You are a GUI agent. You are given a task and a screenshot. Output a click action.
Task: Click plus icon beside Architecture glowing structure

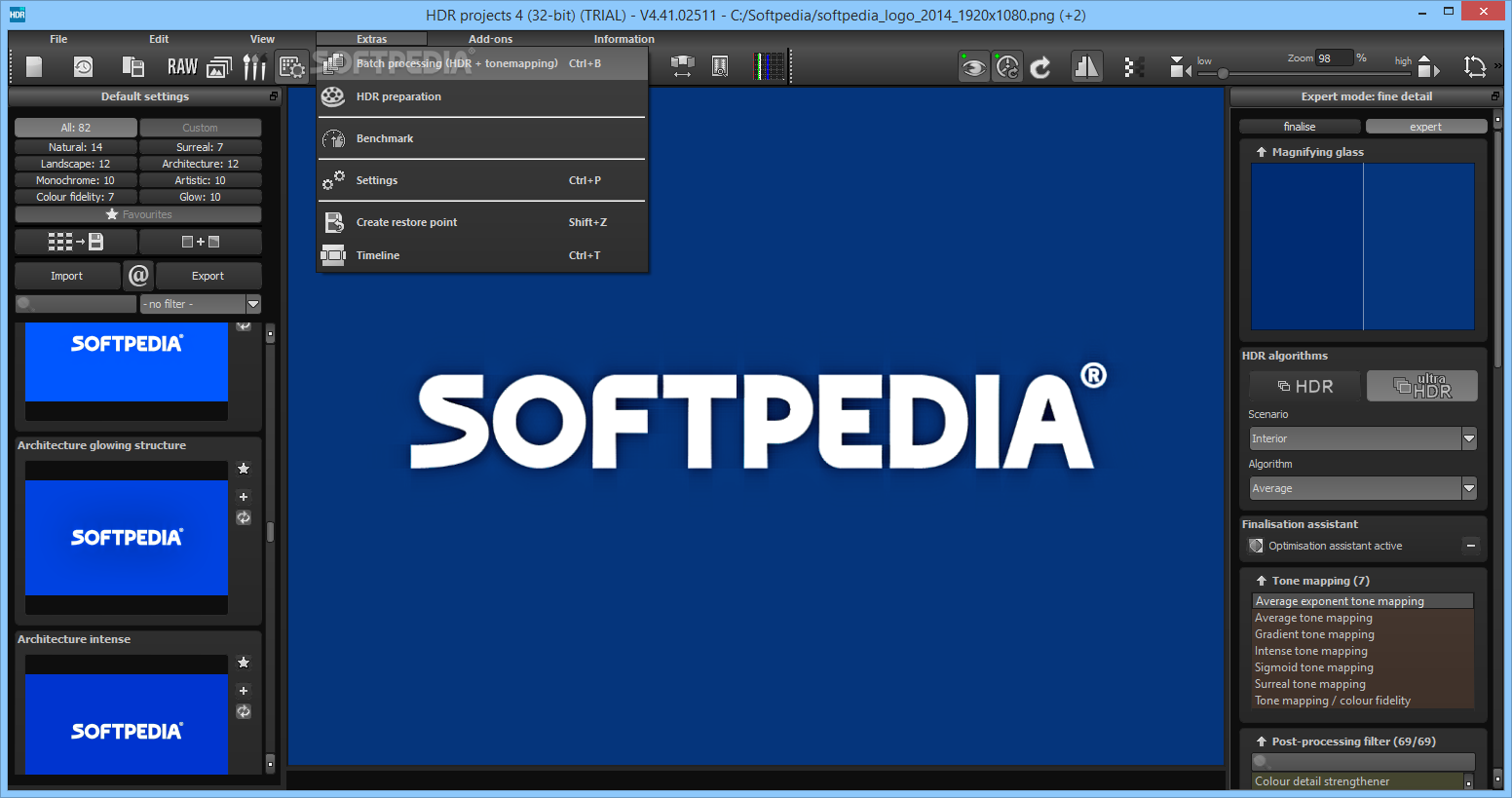click(x=244, y=497)
